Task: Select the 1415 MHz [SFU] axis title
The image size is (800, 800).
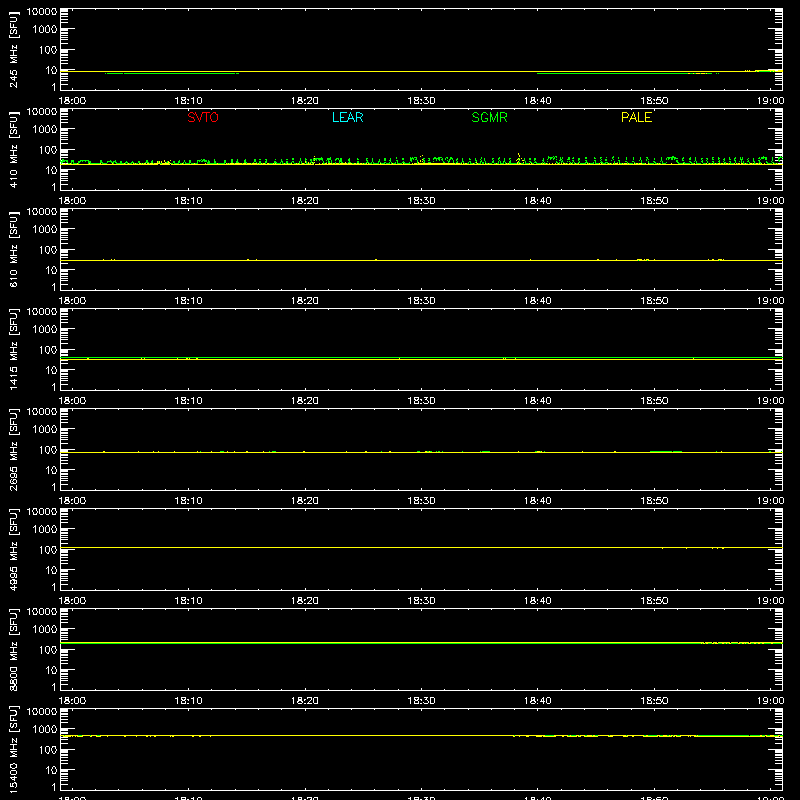Action: tap(13, 349)
